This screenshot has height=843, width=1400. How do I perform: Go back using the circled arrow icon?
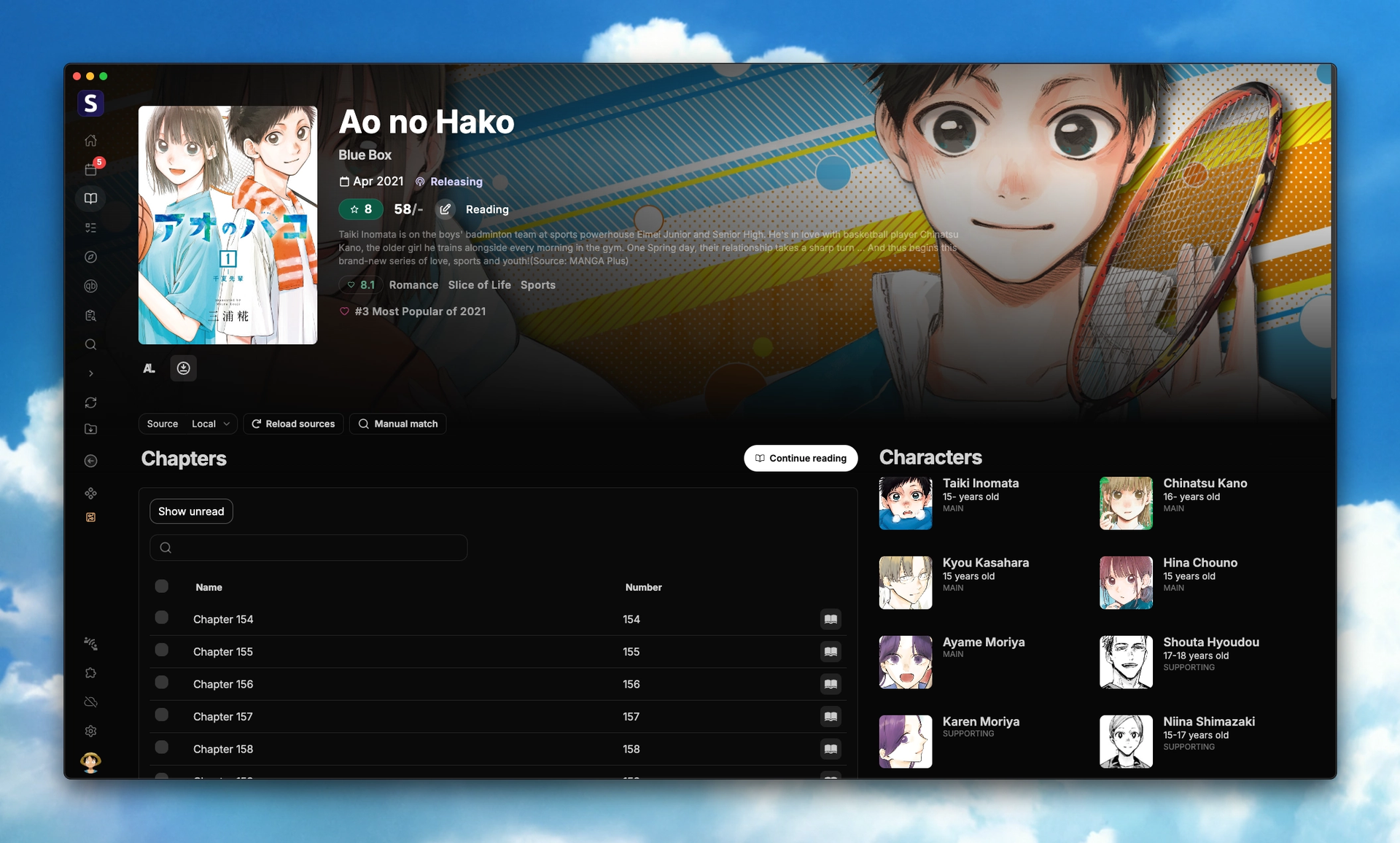coord(90,461)
